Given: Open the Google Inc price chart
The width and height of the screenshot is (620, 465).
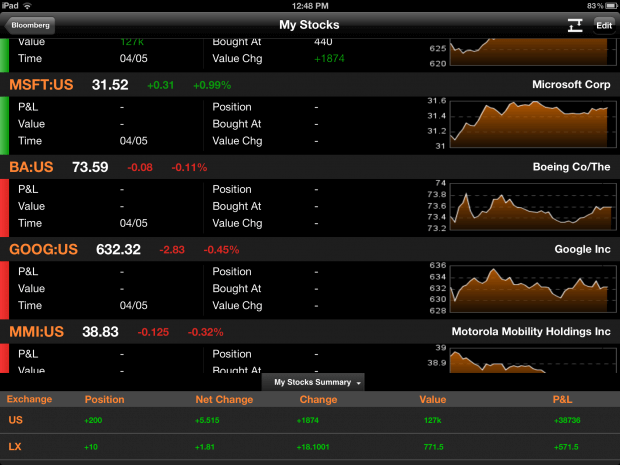Looking at the screenshot, I should point(533,289).
